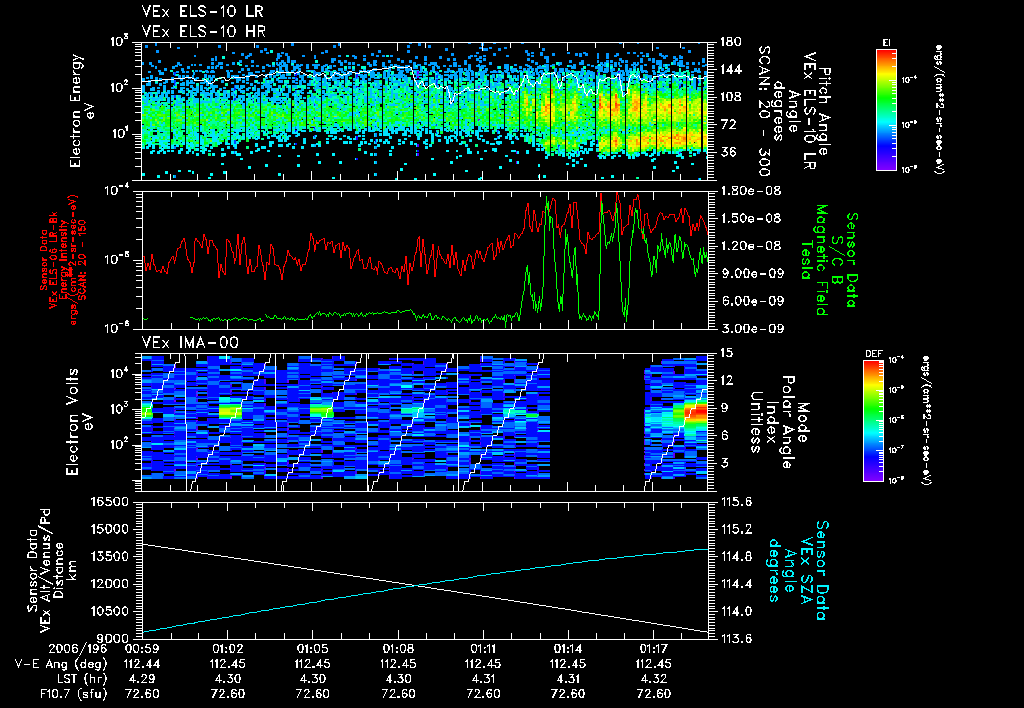
Task: Click the 'Polar Angle Index' axis label
Action: [x=778, y=422]
